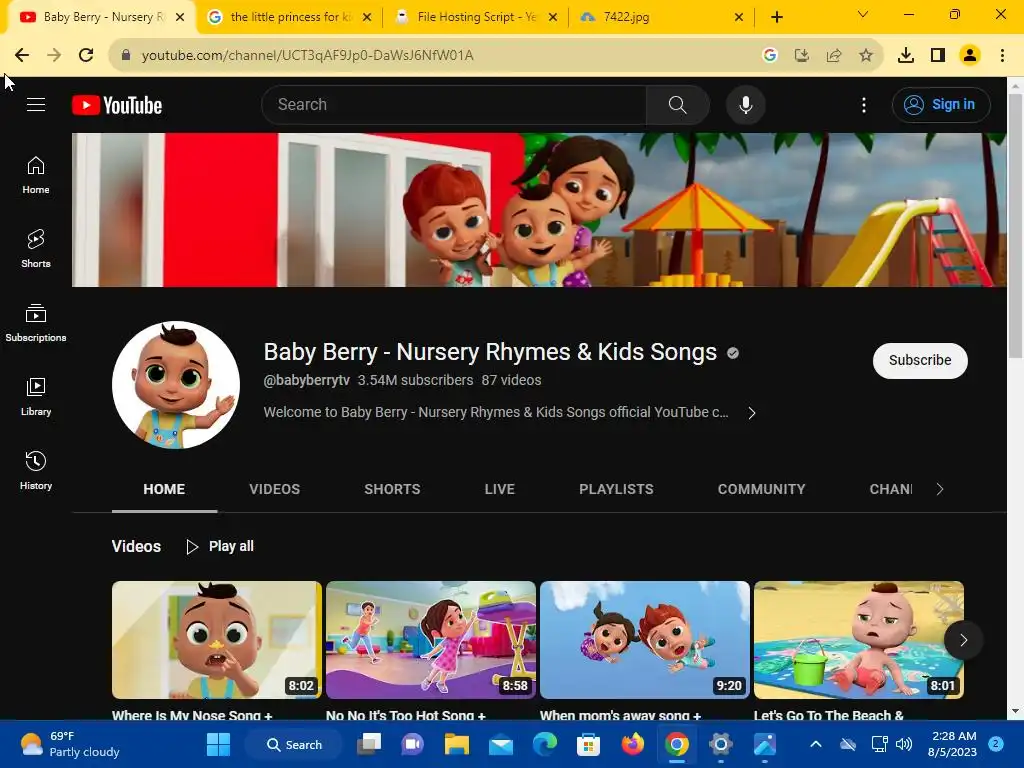Open Firefox from taskbar
The width and height of the screenshot is (1024, 768).
(x=632, y=744)
